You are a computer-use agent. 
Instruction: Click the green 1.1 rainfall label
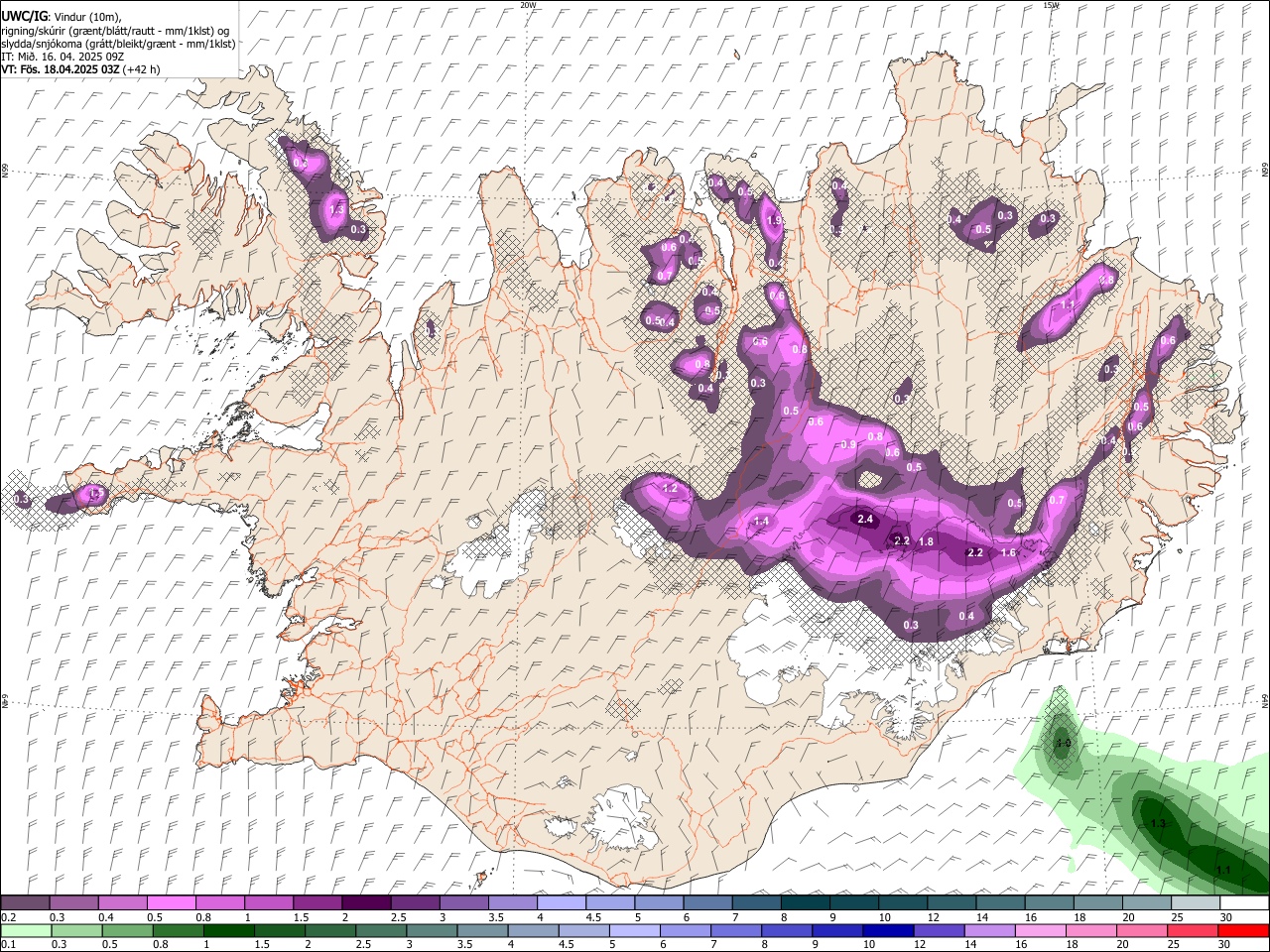(x=1223, y=870)
